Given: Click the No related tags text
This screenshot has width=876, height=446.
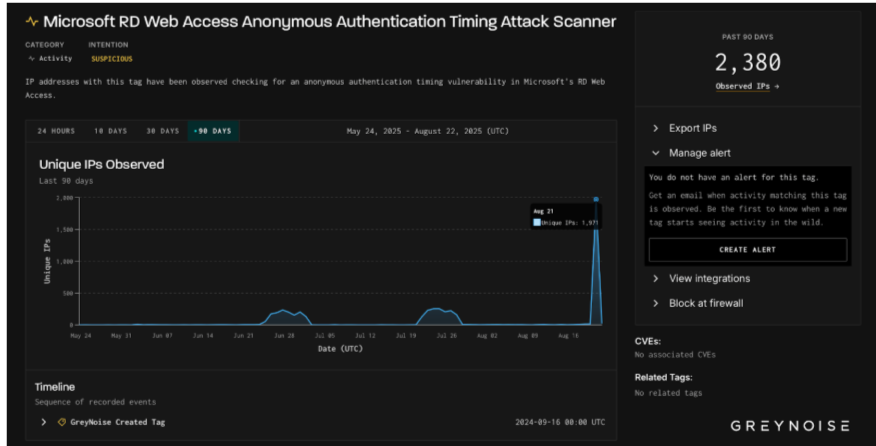Looking at the screenshot, I should pos(668,393).
